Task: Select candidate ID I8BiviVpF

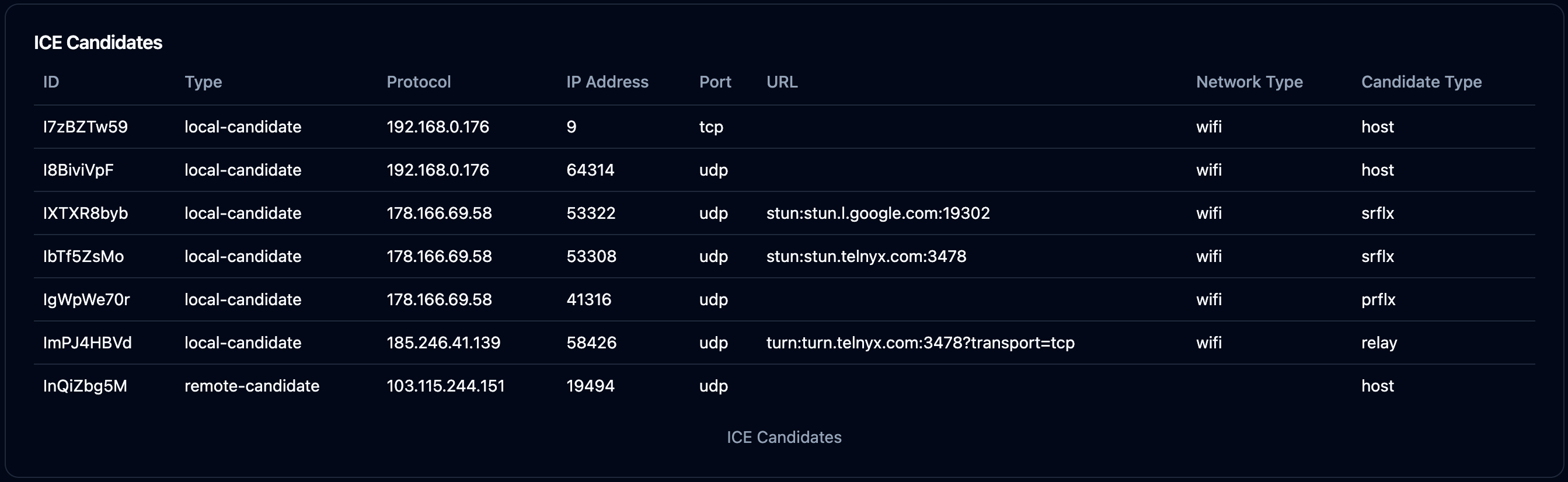Action: pos(79,170)
